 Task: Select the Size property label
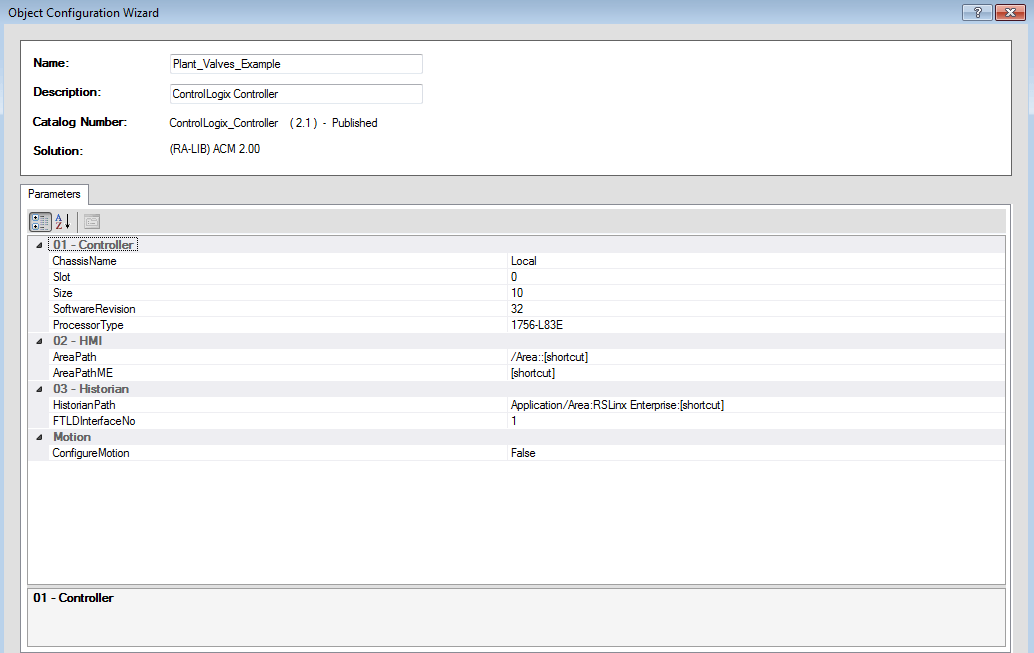[63, 293]
